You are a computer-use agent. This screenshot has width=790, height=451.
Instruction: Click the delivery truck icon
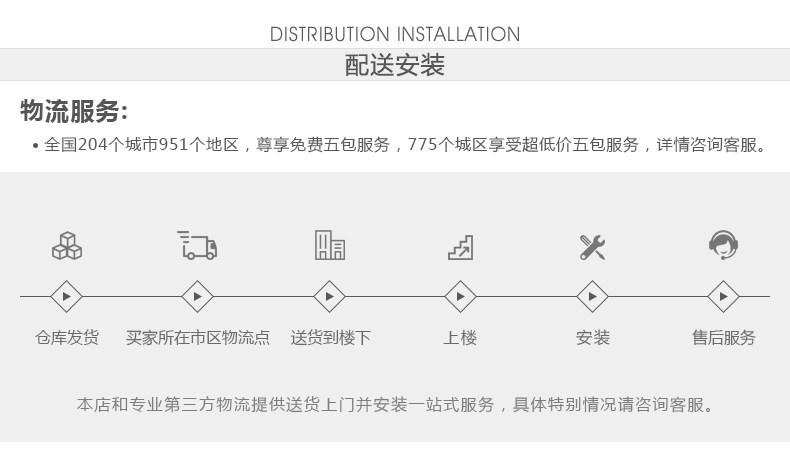click(x=198, y=245)
